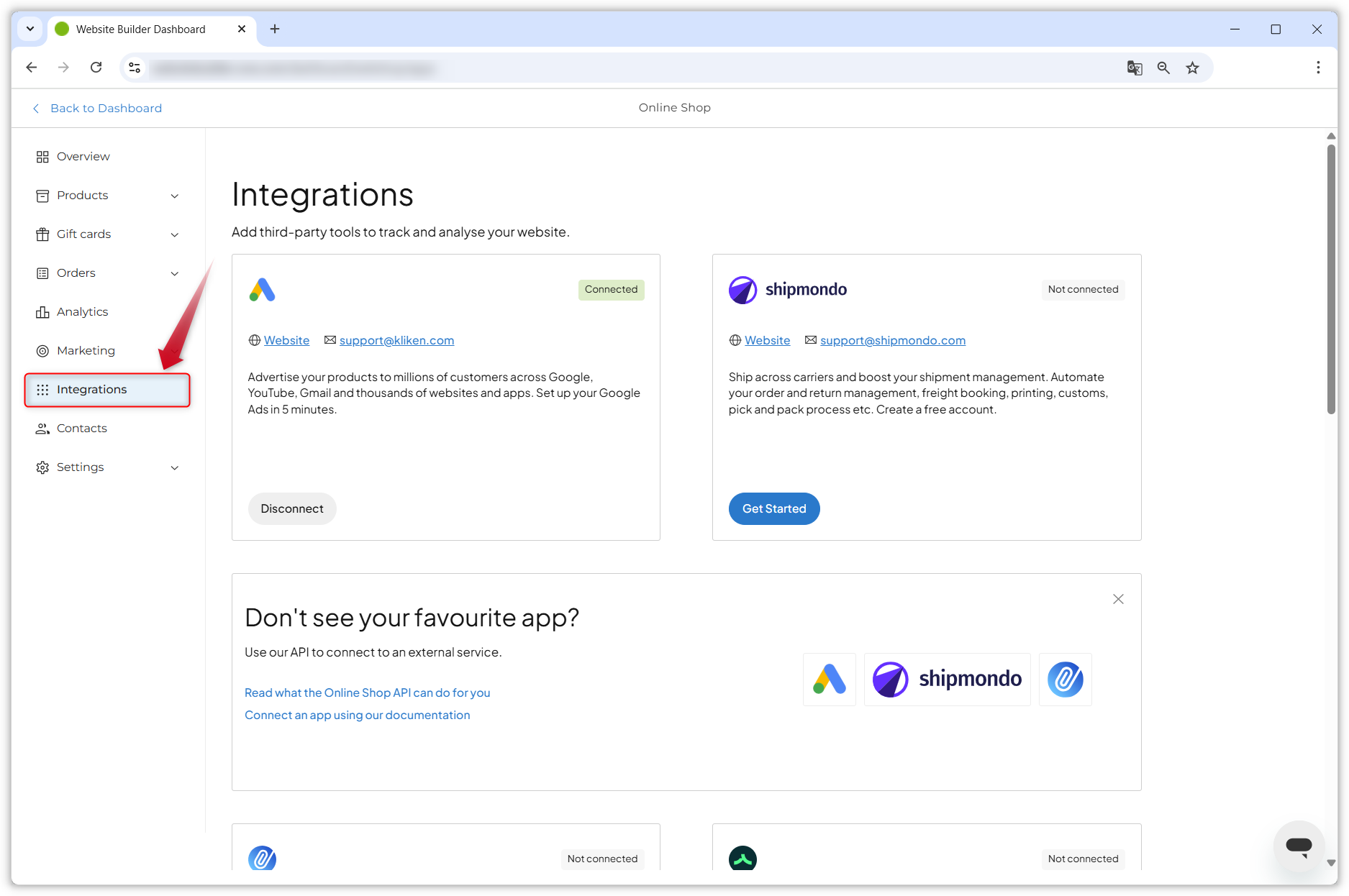Expand the Products sidebar section
This screenshot has height=896, width=1349.
(174, 196)
